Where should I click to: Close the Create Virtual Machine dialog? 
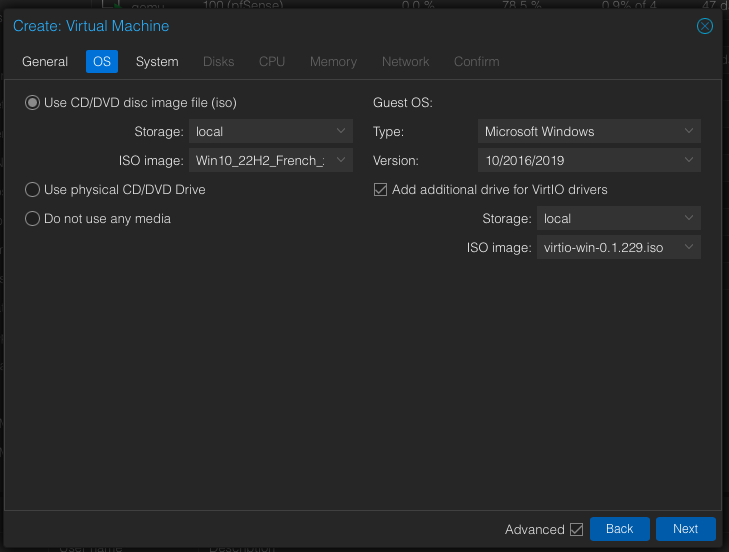click(705, 26)
